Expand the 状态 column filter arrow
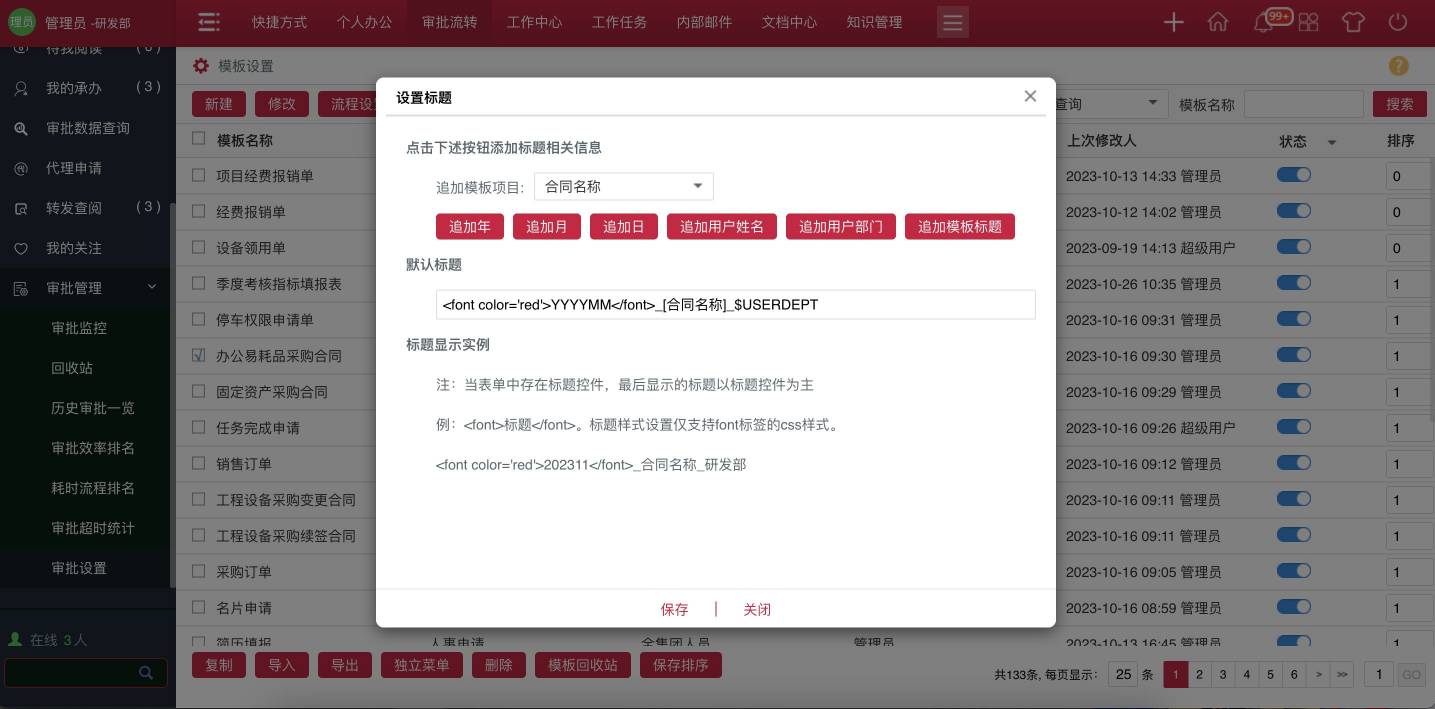The image size is (1435, 709). (1331, 142)
